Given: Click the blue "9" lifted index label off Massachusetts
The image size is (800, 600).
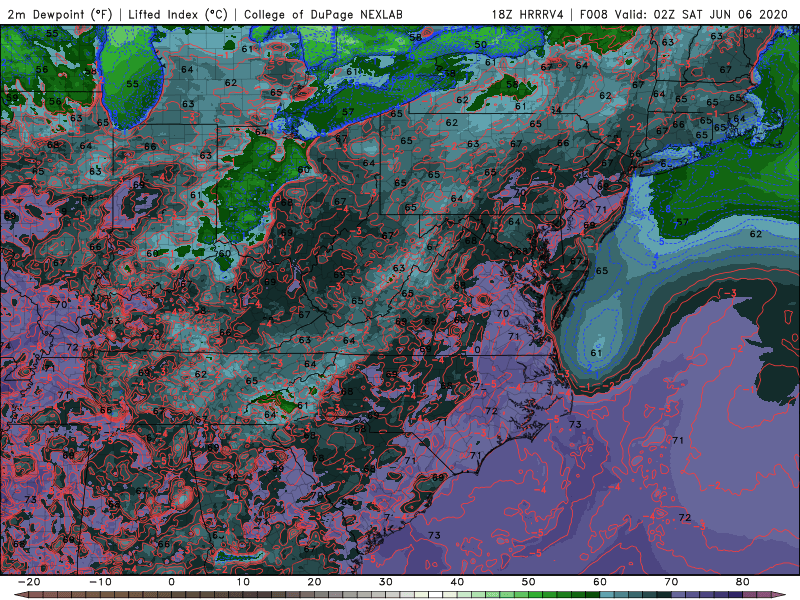Looking at the screenshot, I should pyautogui.click(x=750, y=152).
